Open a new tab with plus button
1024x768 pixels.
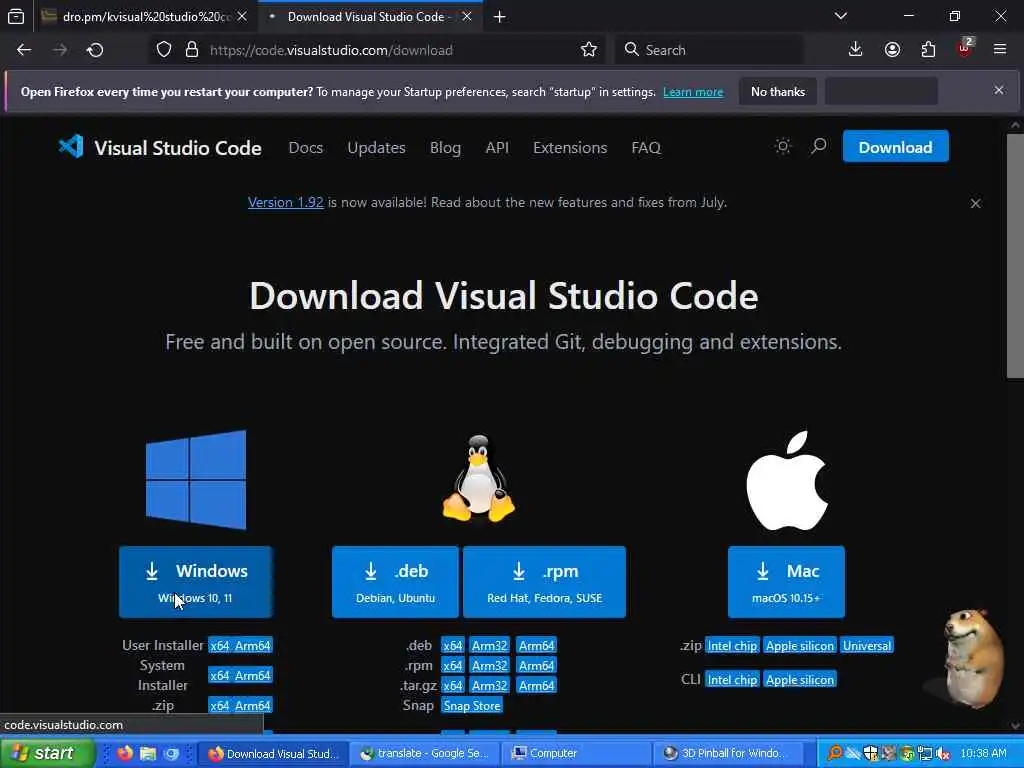pyautogui.click(x=499, y=17)
